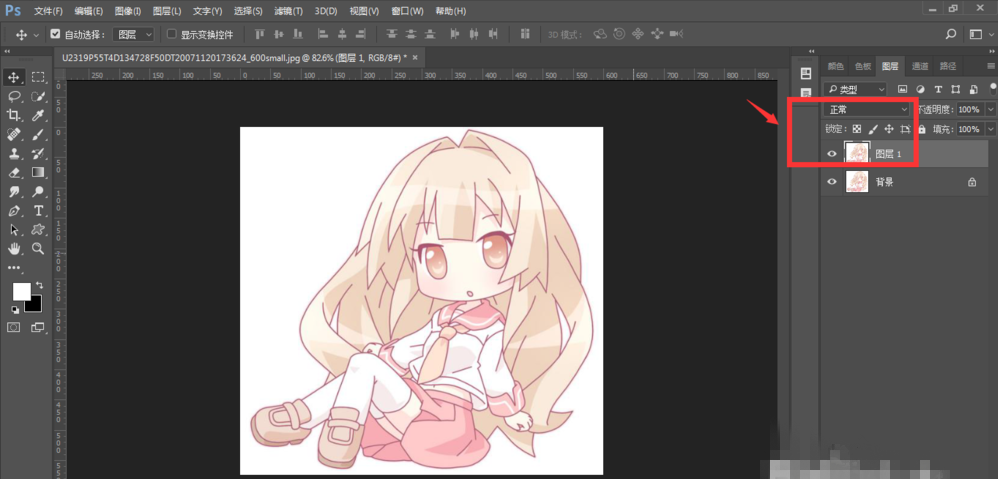The width and height of the screenshot is (998, 479).
Task: Select the Pen tool
Action: pyautogui.click(x=14, y=210)
